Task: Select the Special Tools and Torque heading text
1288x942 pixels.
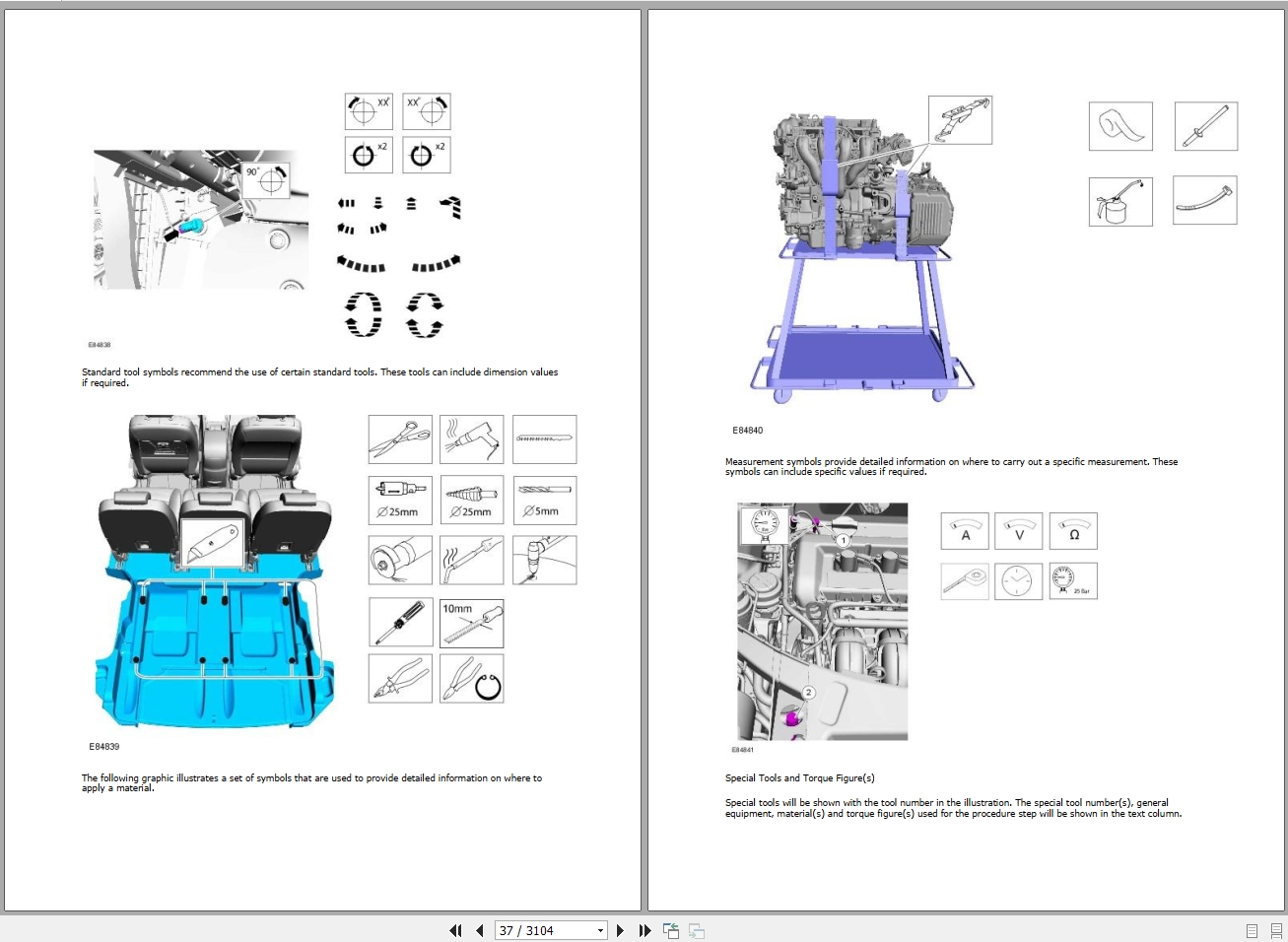Action: pos(799,777)
